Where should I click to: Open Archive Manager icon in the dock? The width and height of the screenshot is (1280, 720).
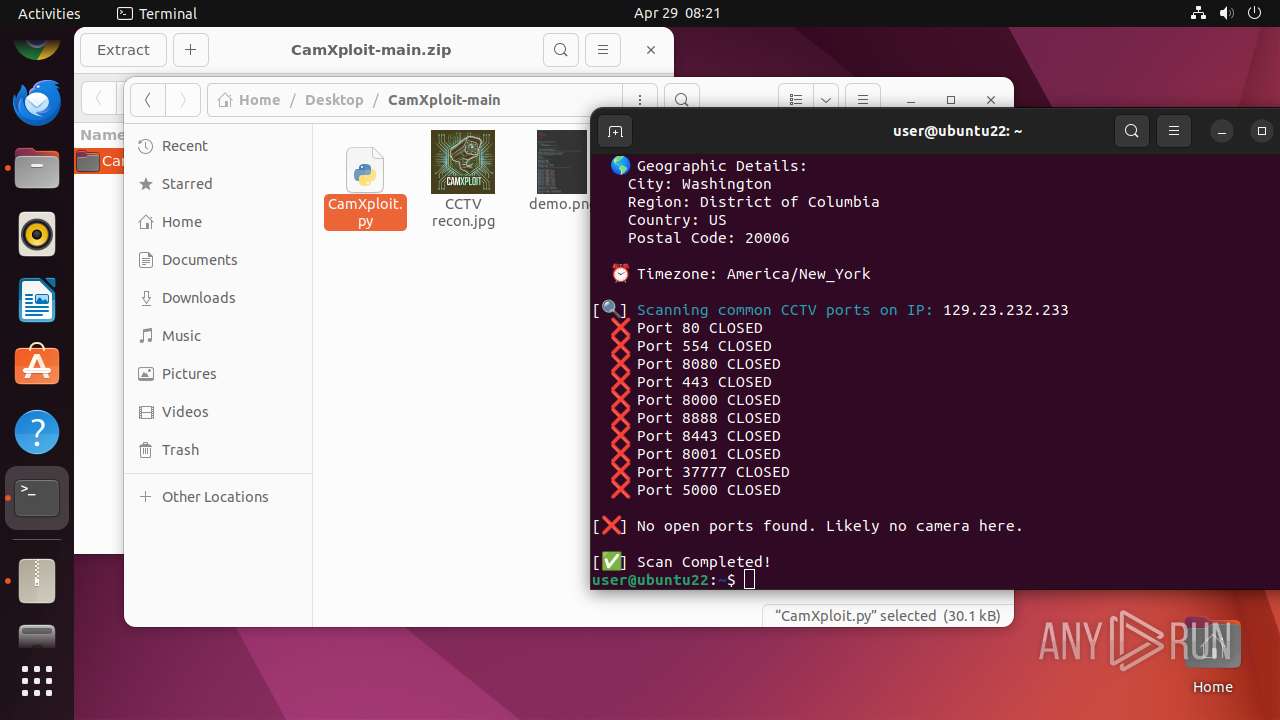37,580
